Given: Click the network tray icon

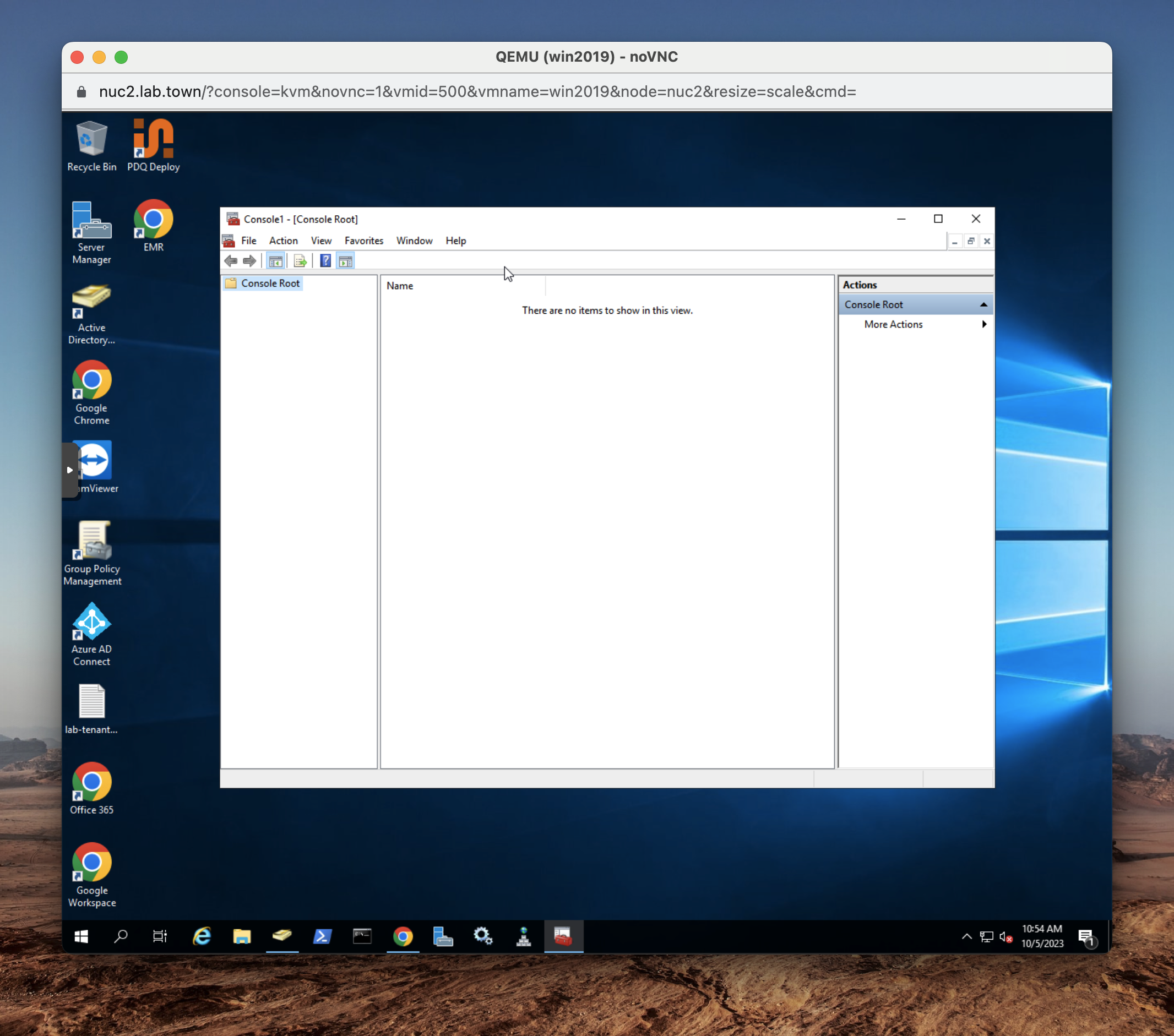Looking at the screenshot, I should pyautogui.click(x=987, y=937).
